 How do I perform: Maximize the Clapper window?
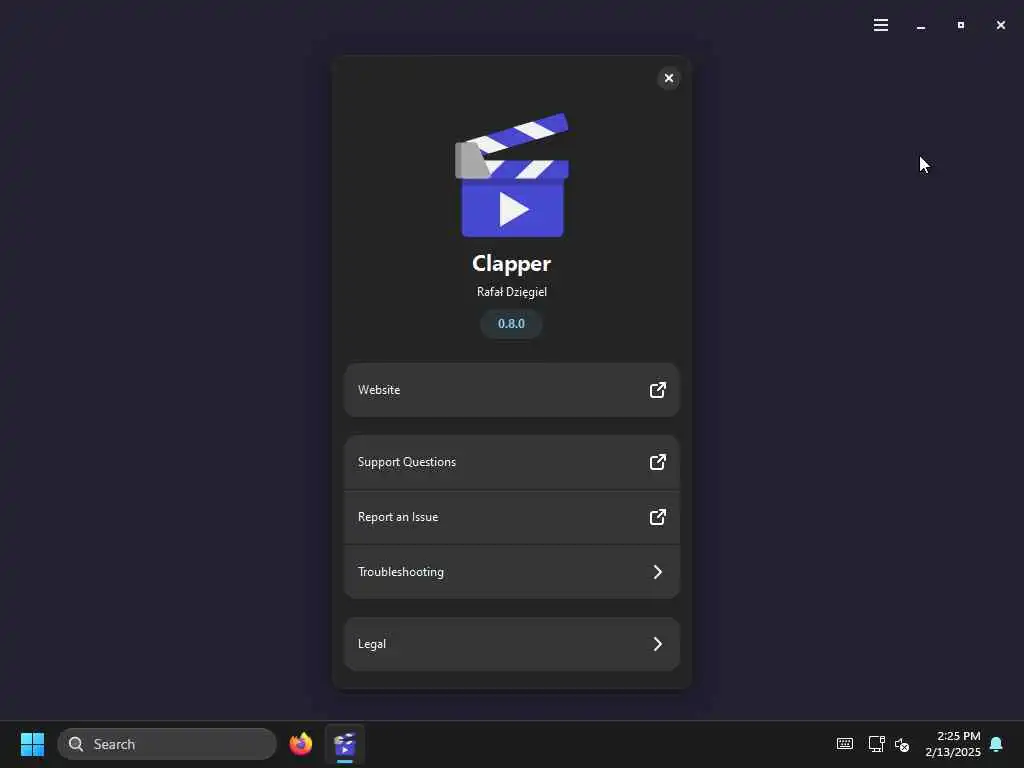click(961, 25)
